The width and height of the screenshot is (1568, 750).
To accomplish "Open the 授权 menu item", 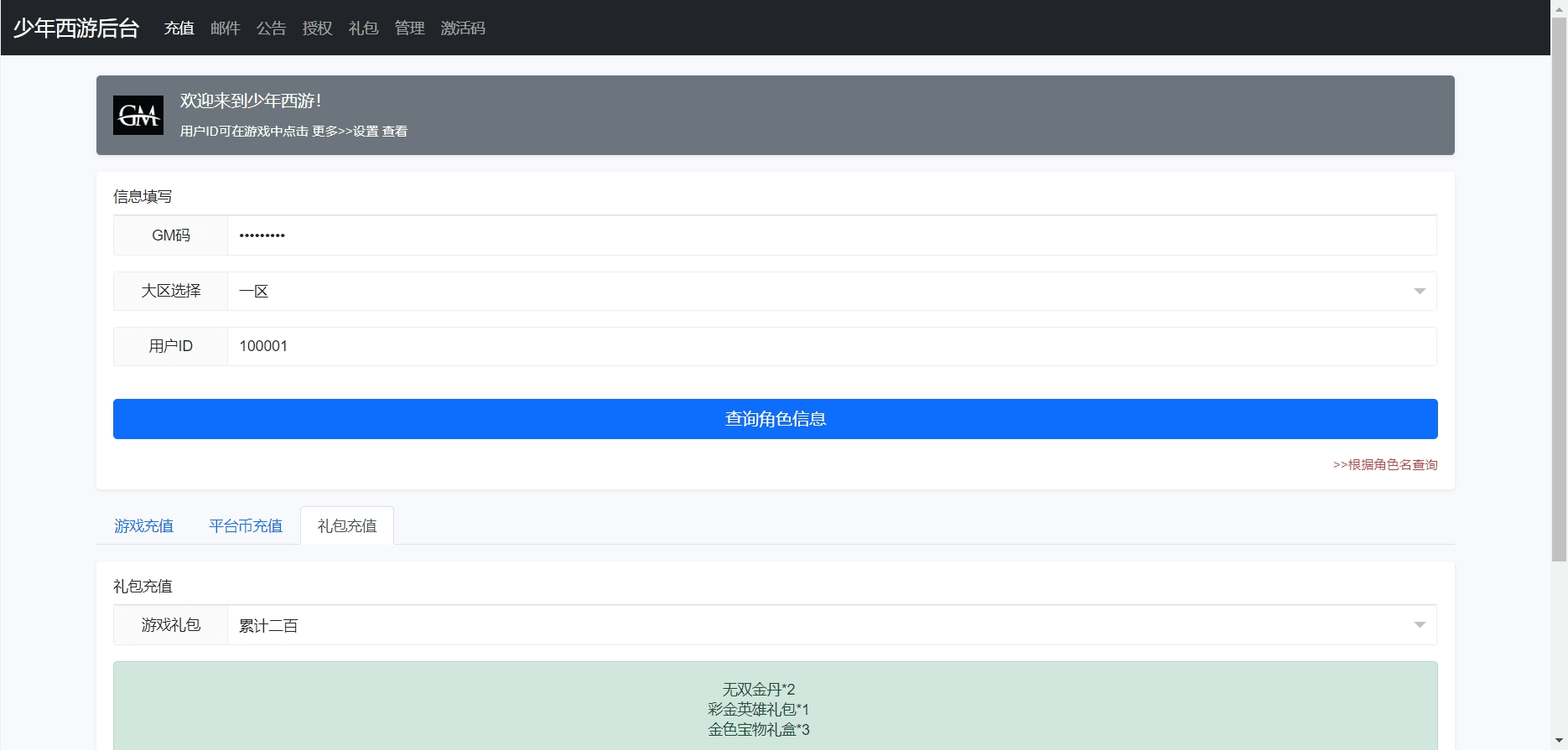I will coord(318,28).
